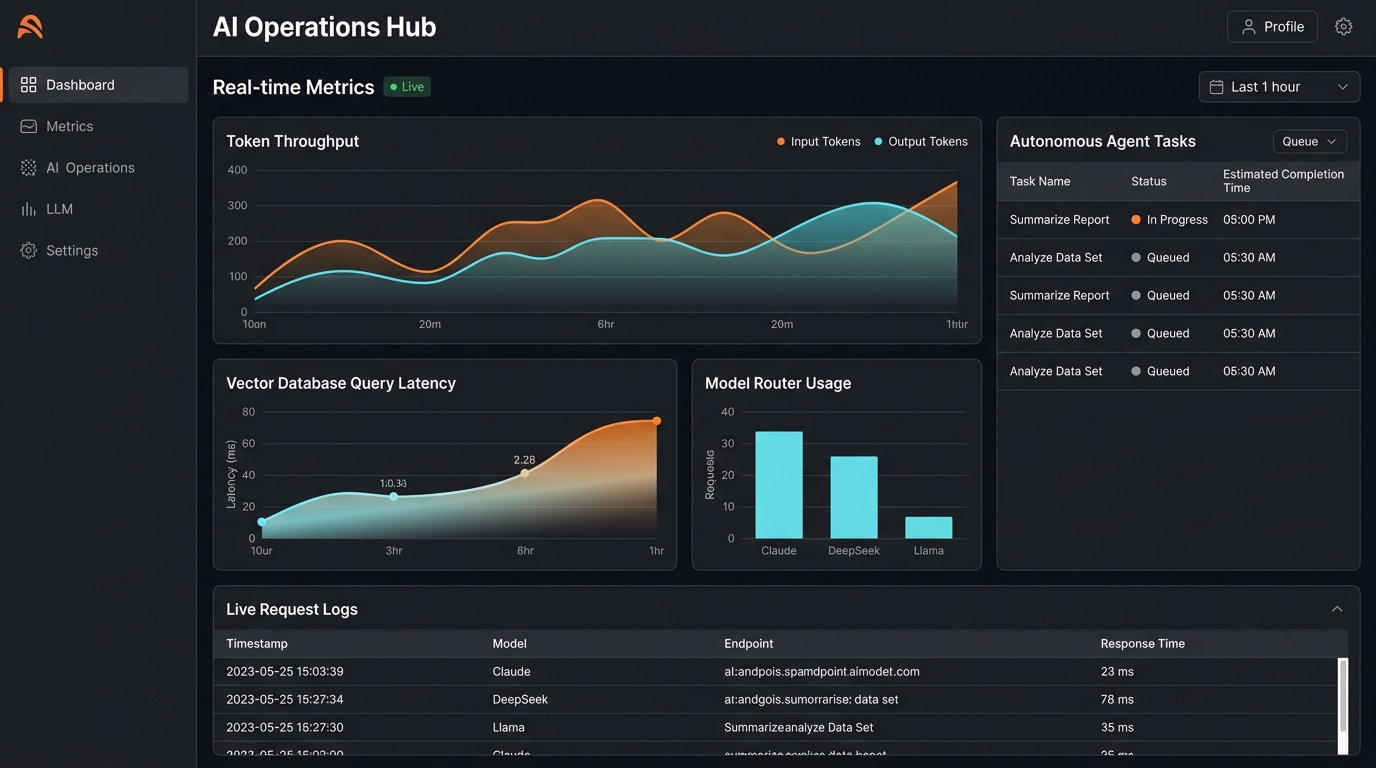The height and width of the screenshot is (768, 1376).
Task: Click the AI Operations sidebar icon
Action: pyautogui.click(x=28, y=168)
